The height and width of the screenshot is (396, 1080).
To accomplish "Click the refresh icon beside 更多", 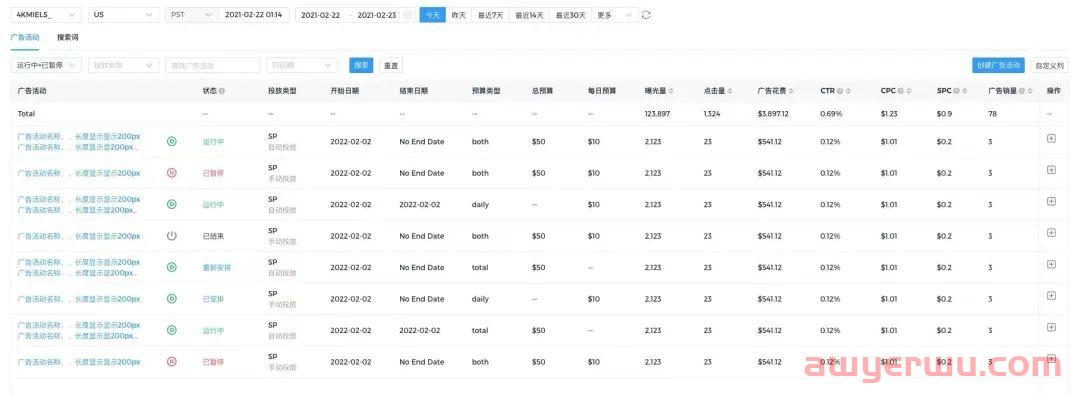I will 646,15.
